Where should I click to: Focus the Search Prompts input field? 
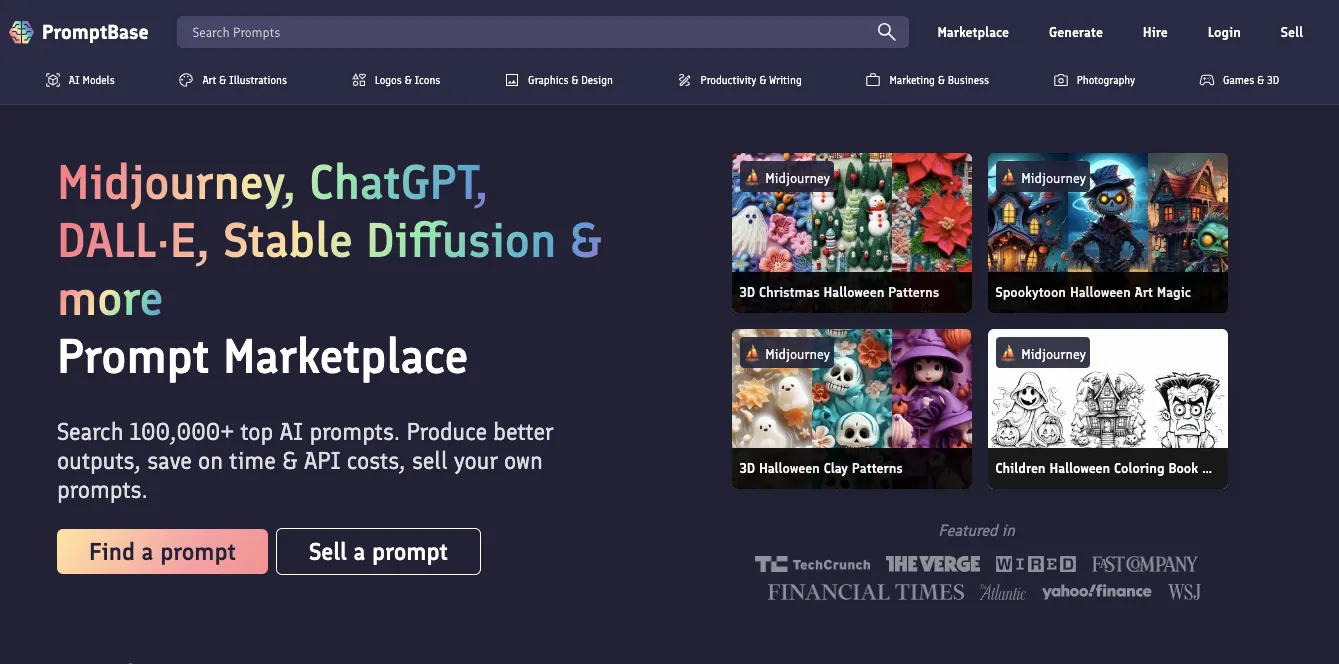click(520, 32)
